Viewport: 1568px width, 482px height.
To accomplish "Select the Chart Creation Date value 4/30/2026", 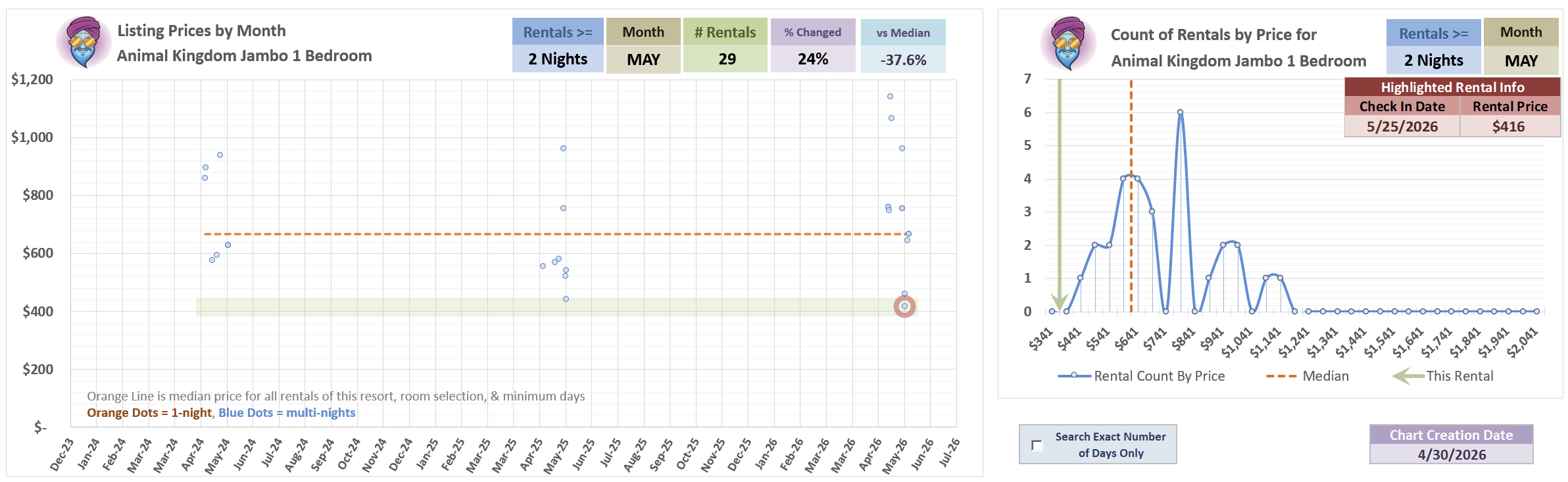I will [1452, 454].
